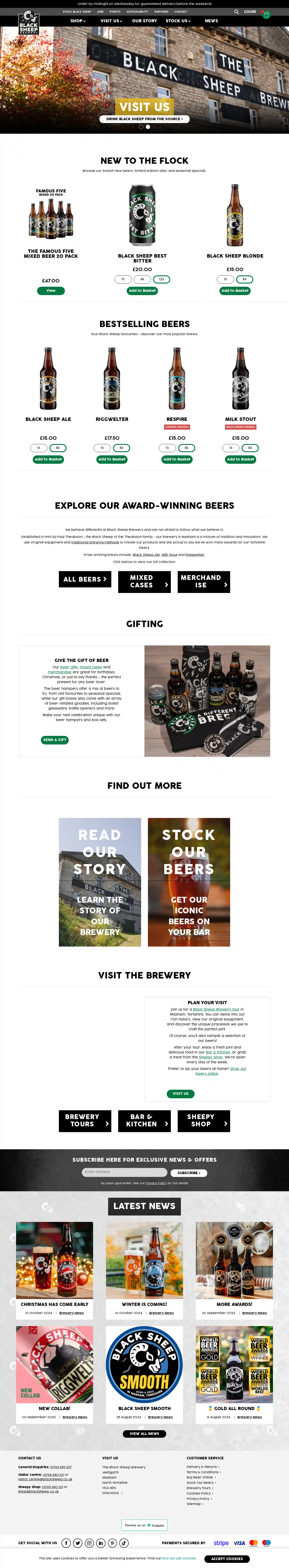Image resolution: width=289 pixels, height=1568 pixels.
Task: Go to the News menu item
Action: point(211,21)
